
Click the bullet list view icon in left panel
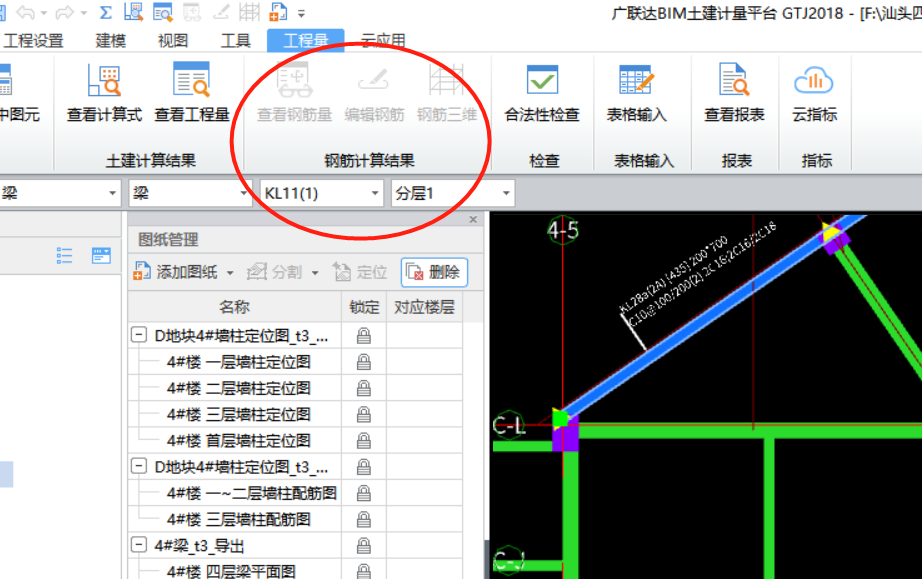64,256
